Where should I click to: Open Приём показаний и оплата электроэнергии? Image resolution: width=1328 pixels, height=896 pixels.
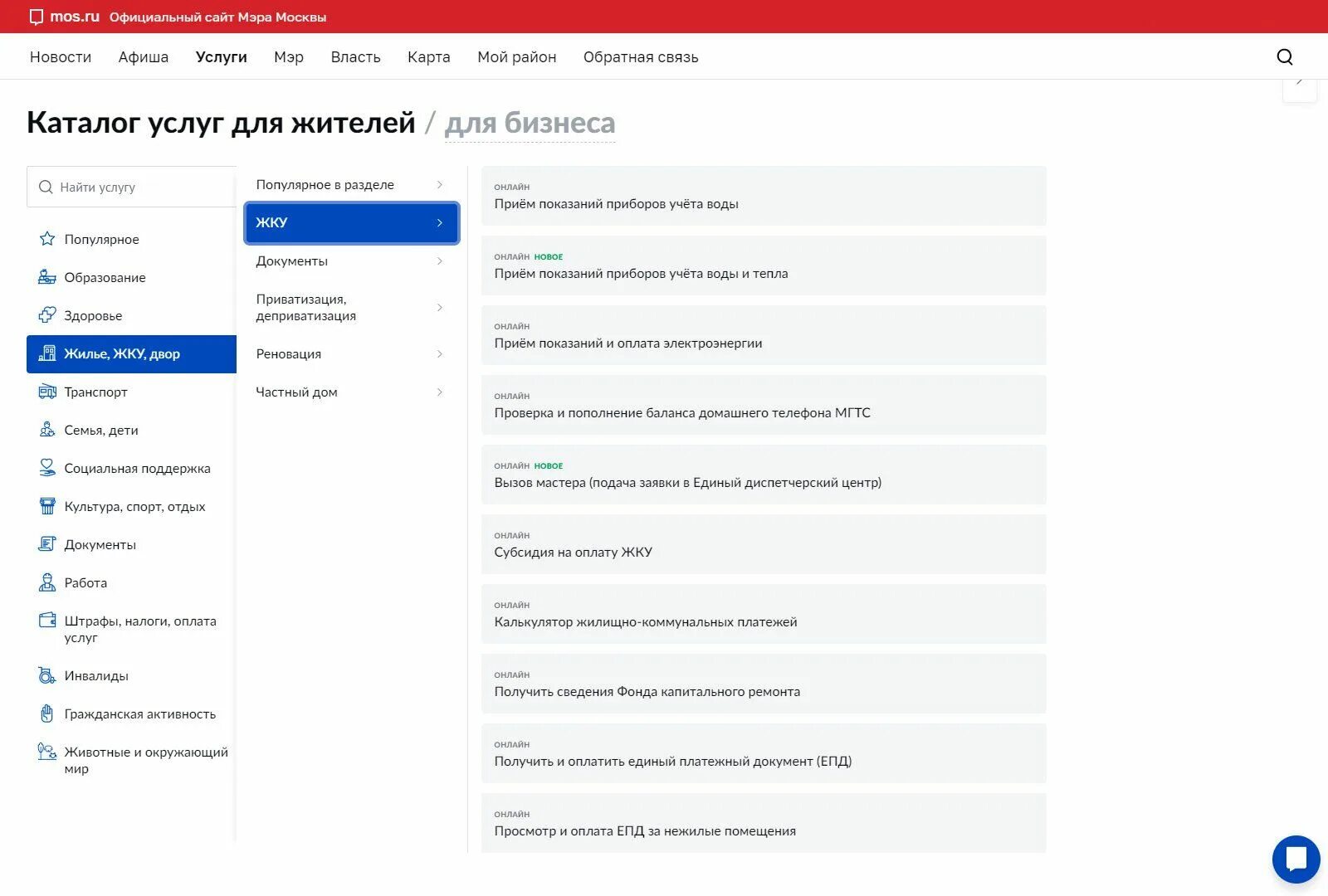(764, 335)
